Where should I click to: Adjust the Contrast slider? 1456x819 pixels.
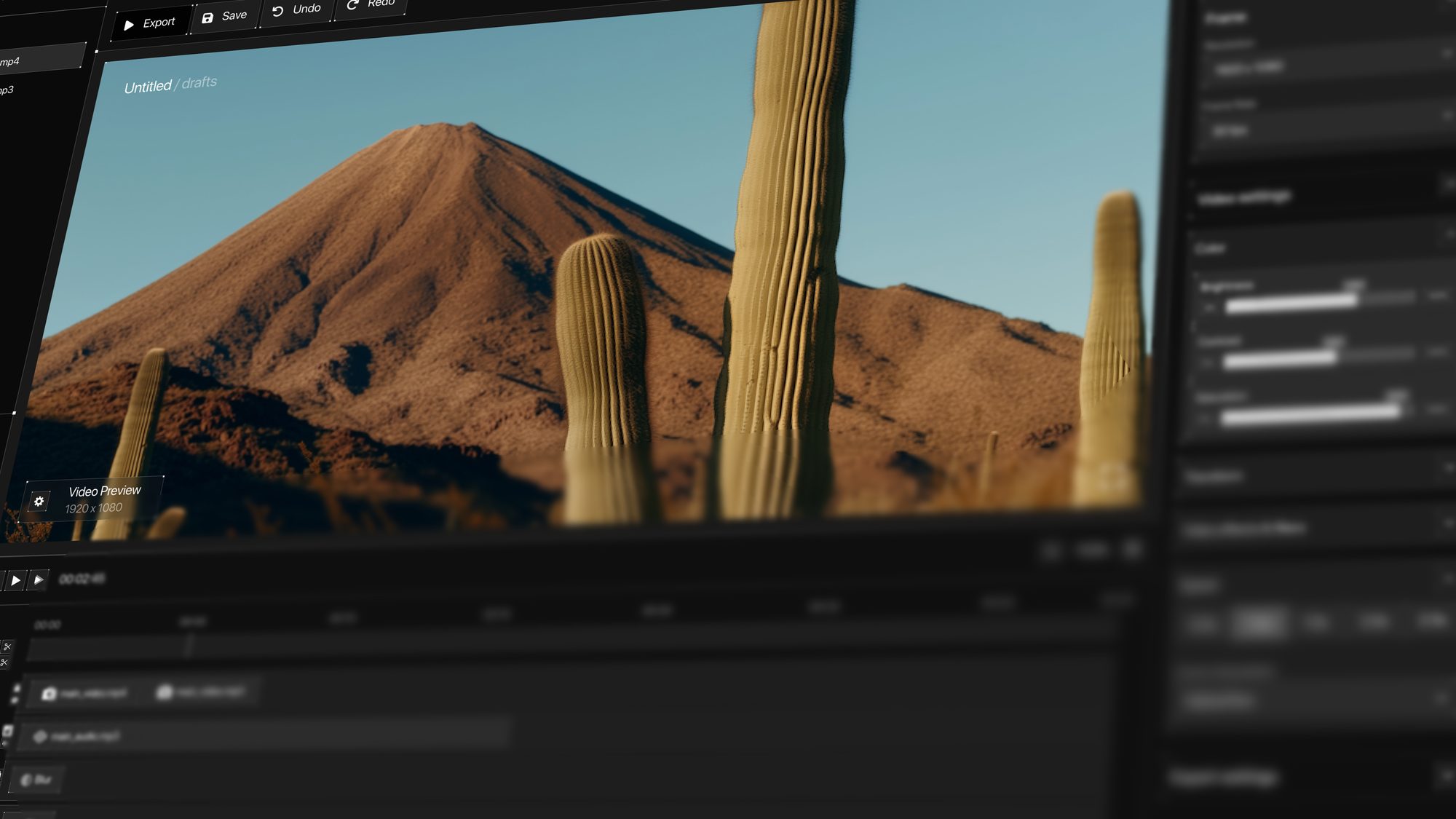(1318, 358)
